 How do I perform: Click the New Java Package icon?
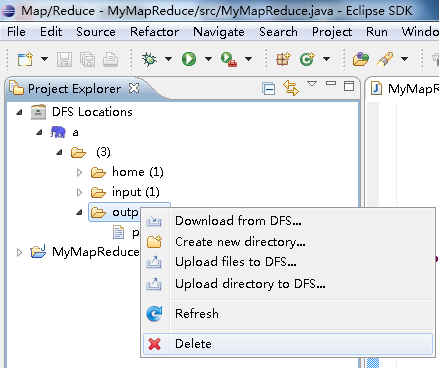coord(283,59)
